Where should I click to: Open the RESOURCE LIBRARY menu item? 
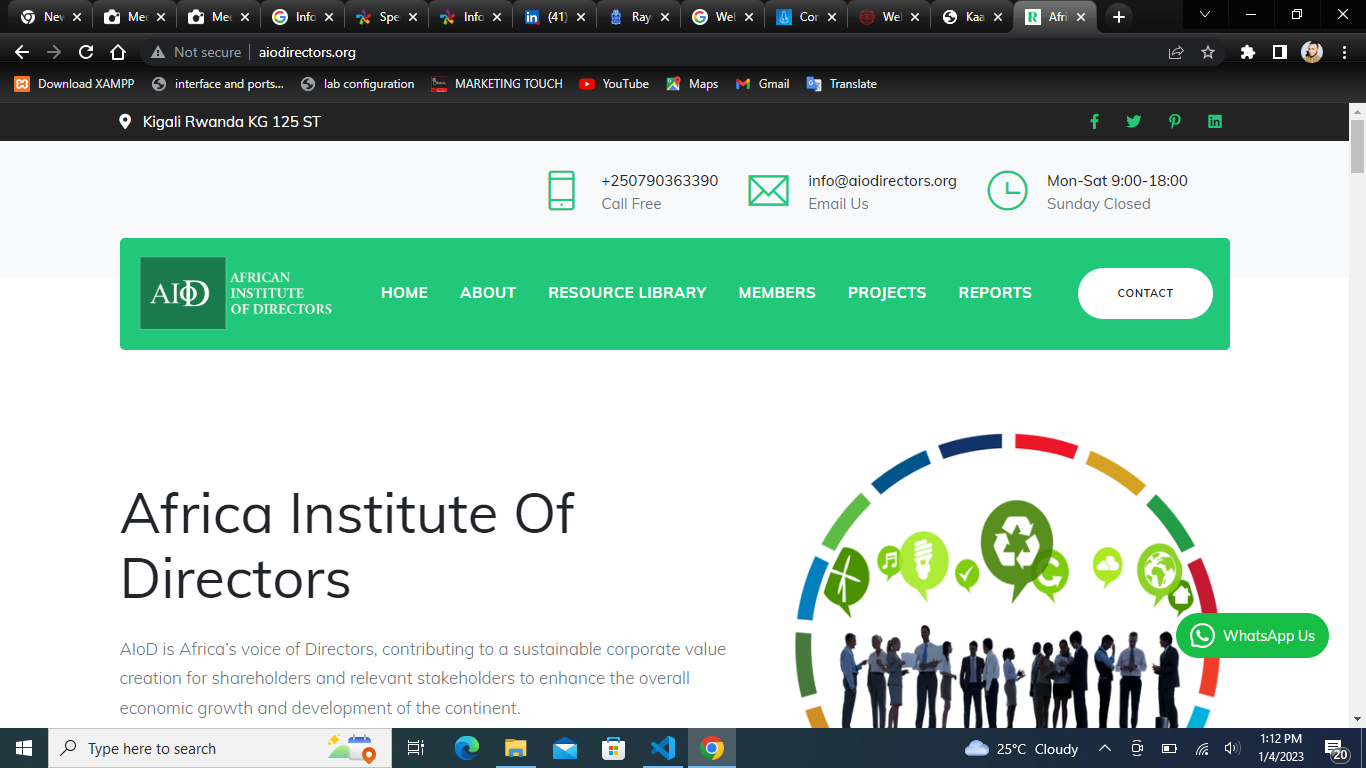click(627, 293)
